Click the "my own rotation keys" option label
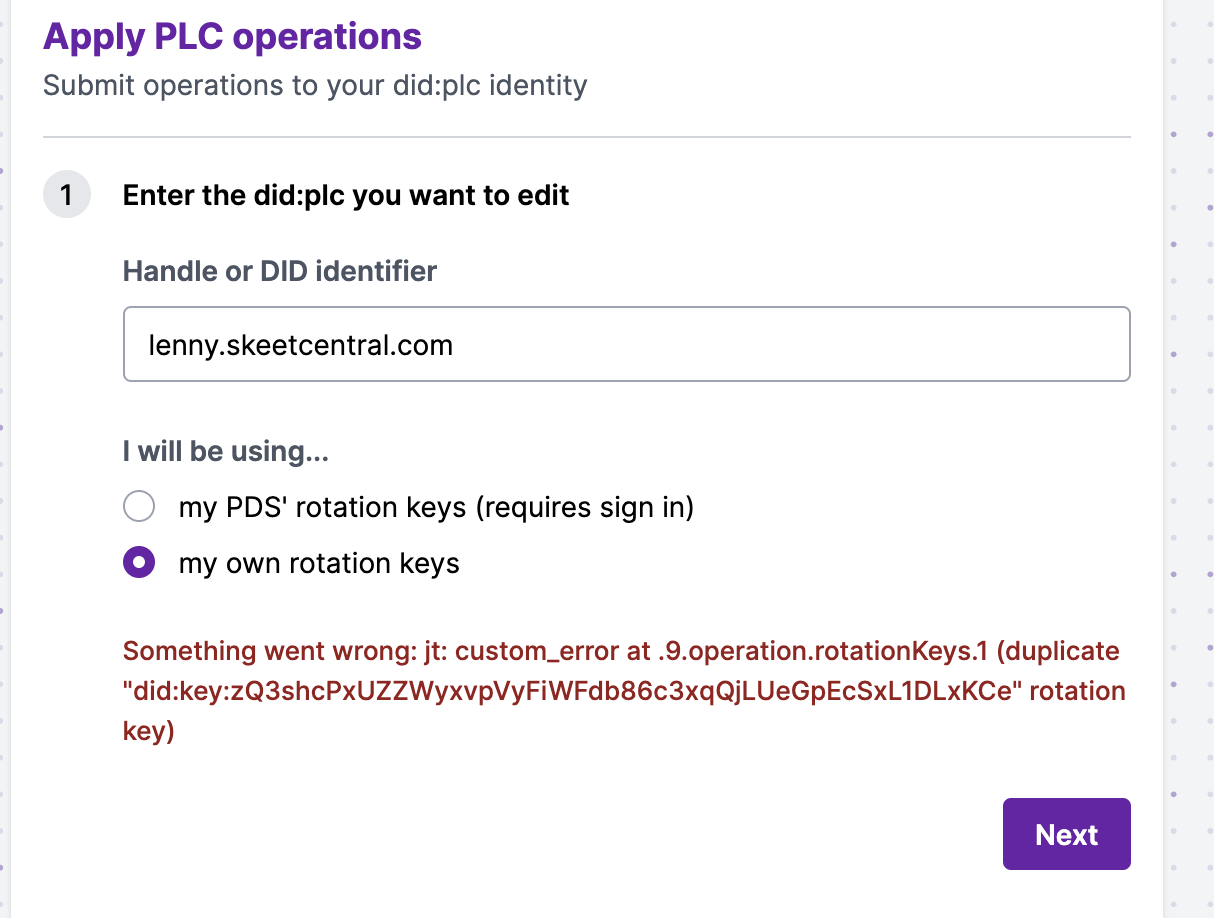This screenshot has width=1214, height=918. (319, 563)
